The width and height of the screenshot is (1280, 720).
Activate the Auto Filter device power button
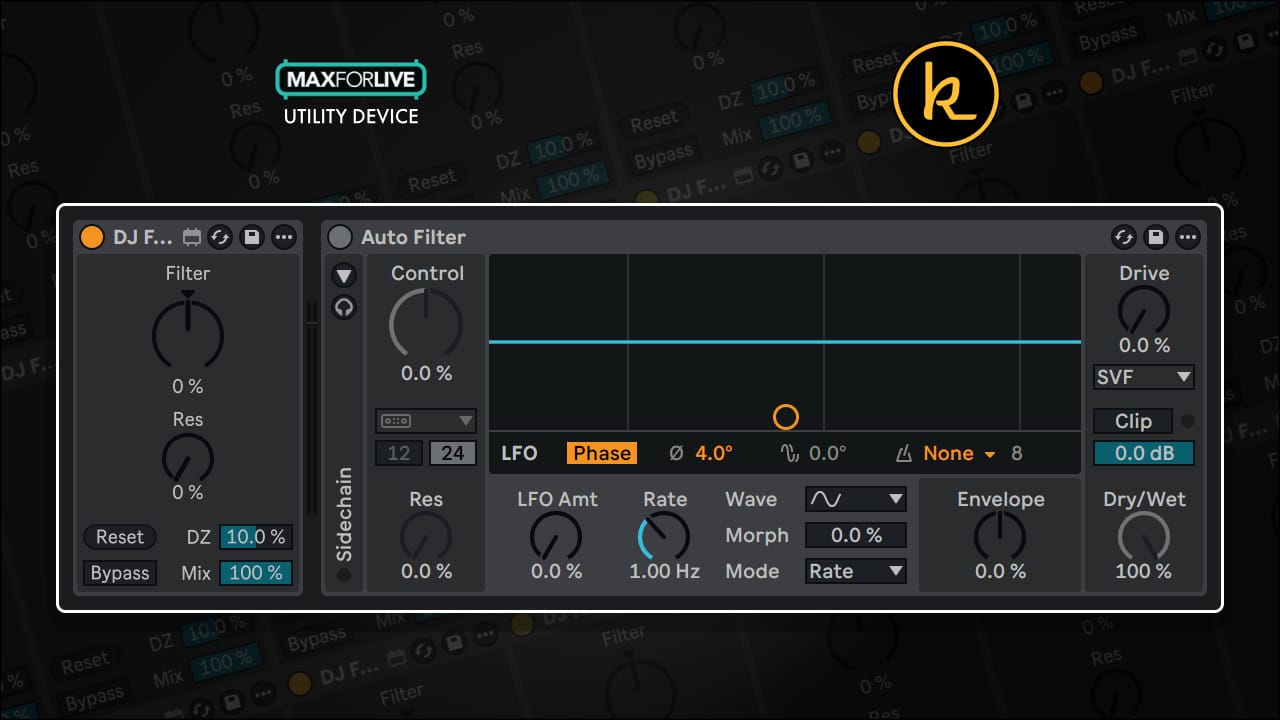coord(341,237)
